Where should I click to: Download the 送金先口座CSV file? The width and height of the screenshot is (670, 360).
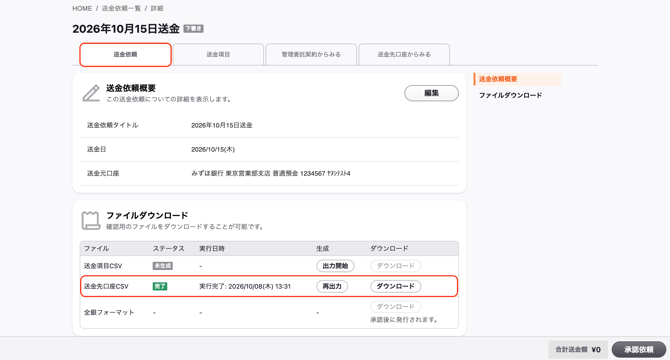coord(395,286)
